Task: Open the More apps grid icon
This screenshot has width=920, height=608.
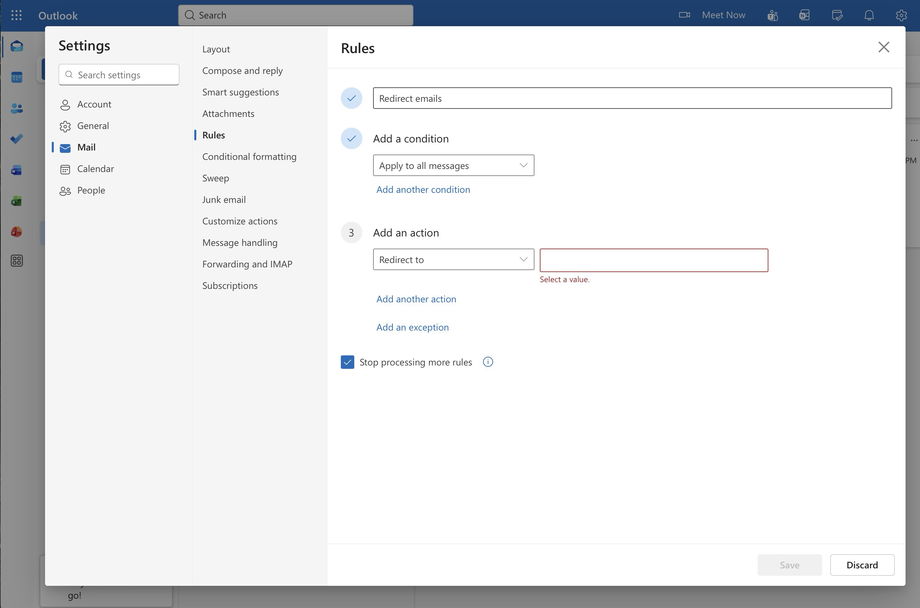Action: tap(16, 261)
